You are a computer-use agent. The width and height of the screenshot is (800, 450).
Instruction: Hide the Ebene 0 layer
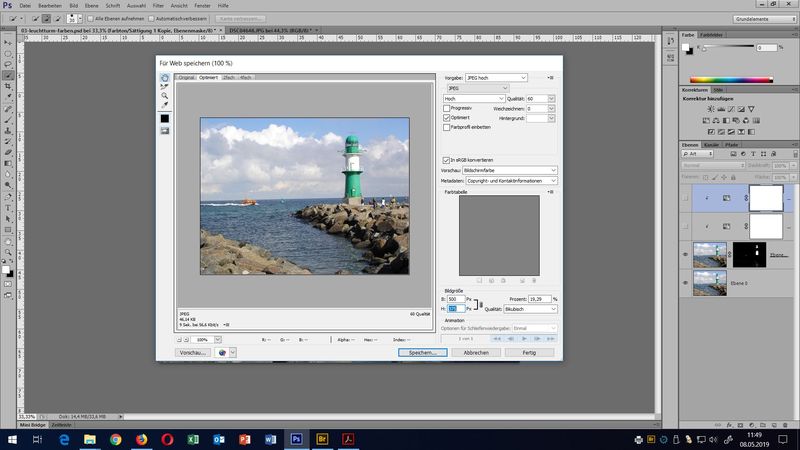point(684,285)
